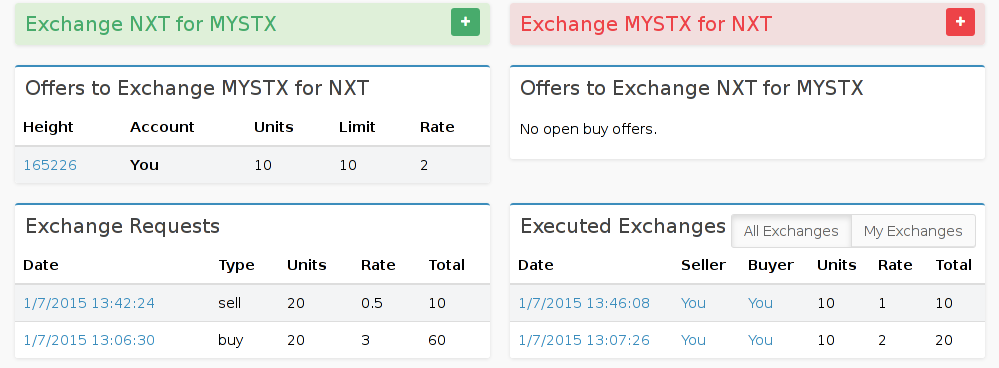999x368 pixels.
Task: Click 'buy' type in Exchange Requests
Action: click(x=231, y=341)
